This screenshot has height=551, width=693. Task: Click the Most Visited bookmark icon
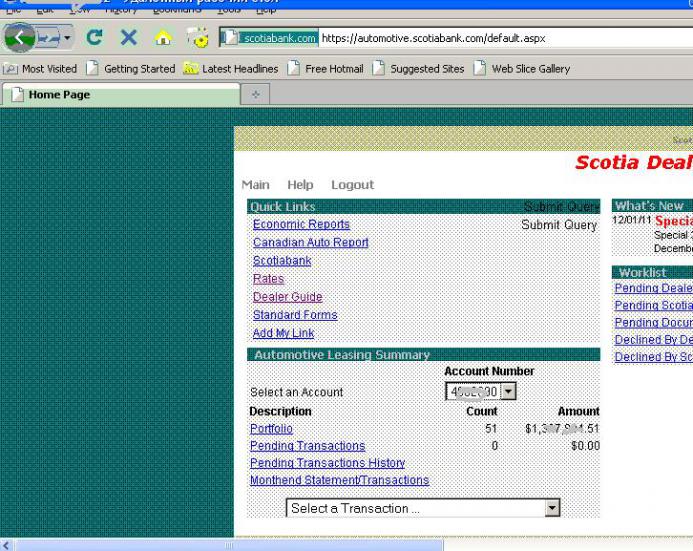click(10, 69)
